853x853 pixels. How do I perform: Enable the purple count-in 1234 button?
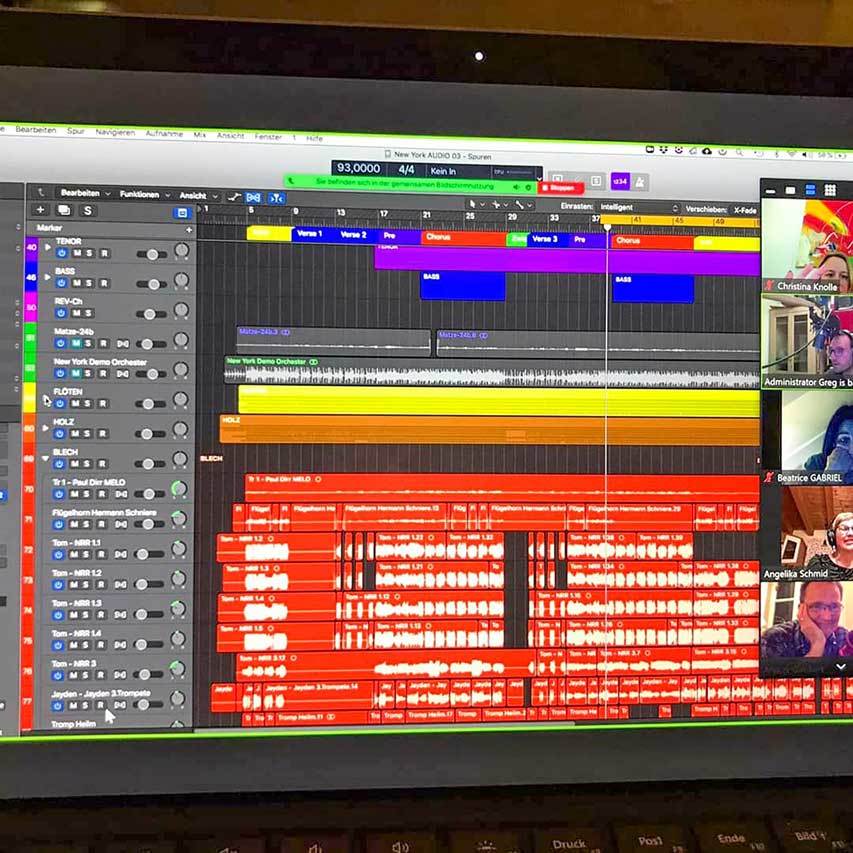coord(619,181)
